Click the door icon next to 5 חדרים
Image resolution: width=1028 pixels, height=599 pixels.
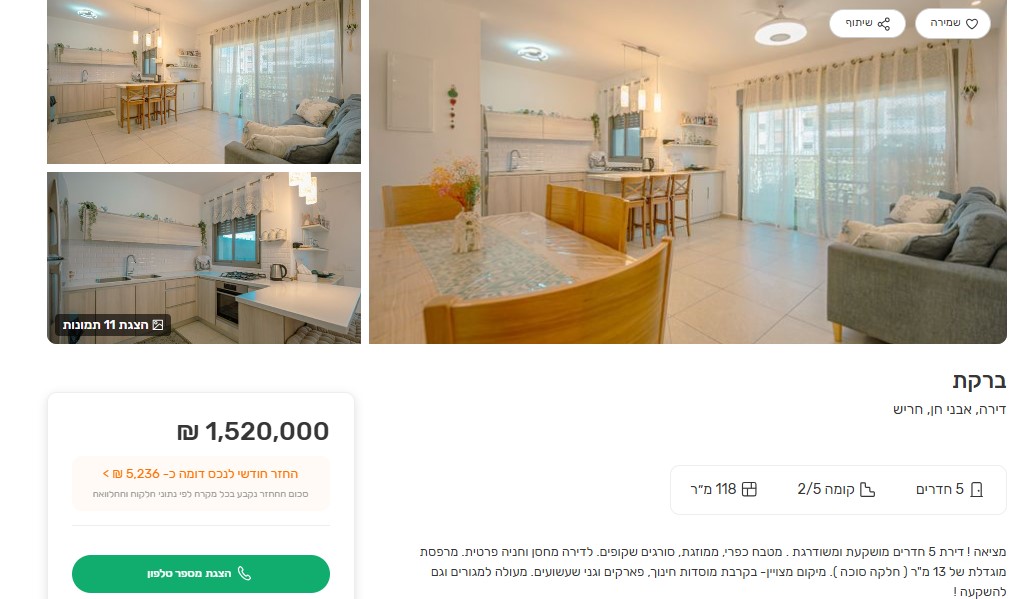(976, 490)
